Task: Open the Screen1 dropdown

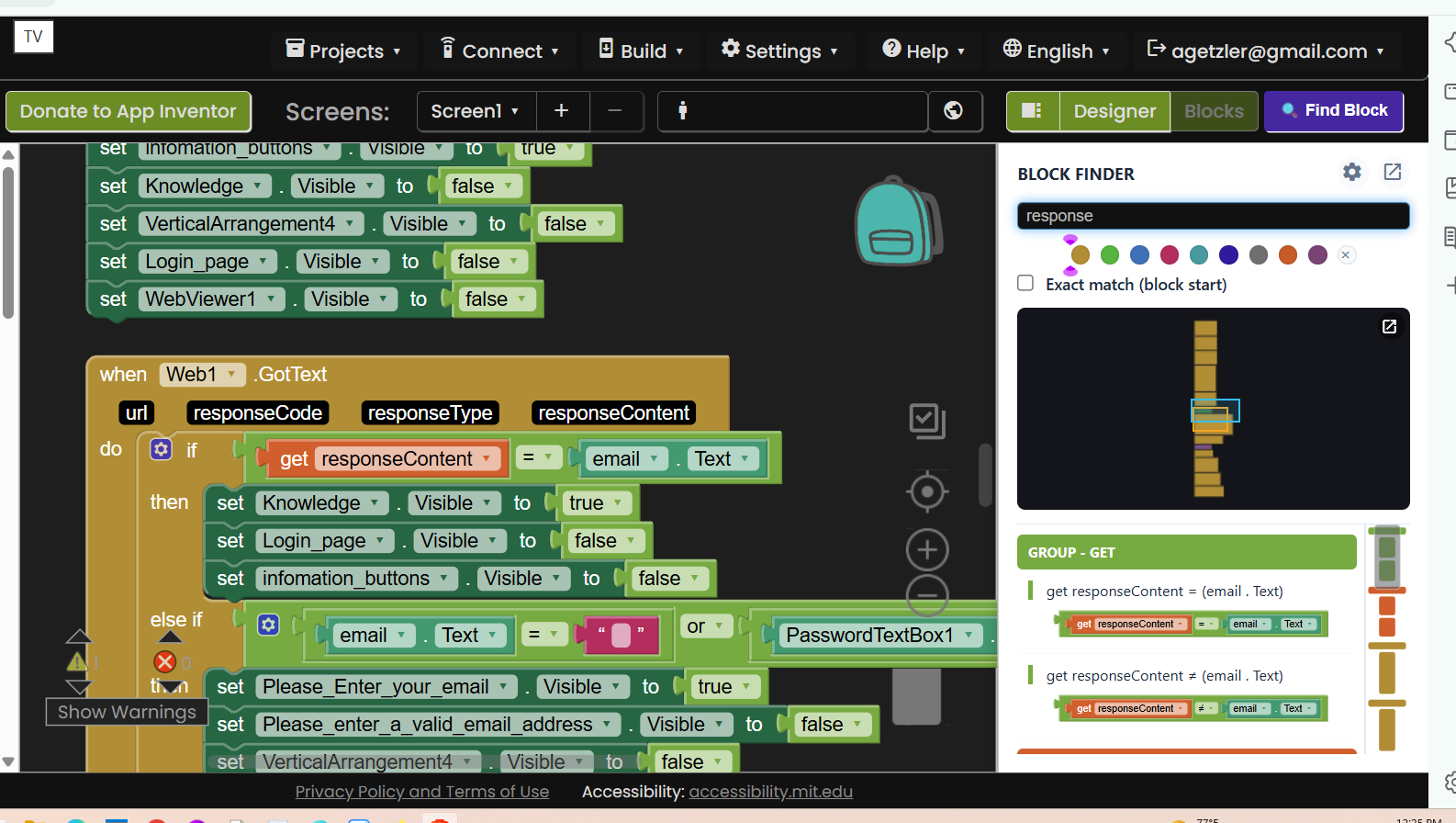Action: coord(476,111)
